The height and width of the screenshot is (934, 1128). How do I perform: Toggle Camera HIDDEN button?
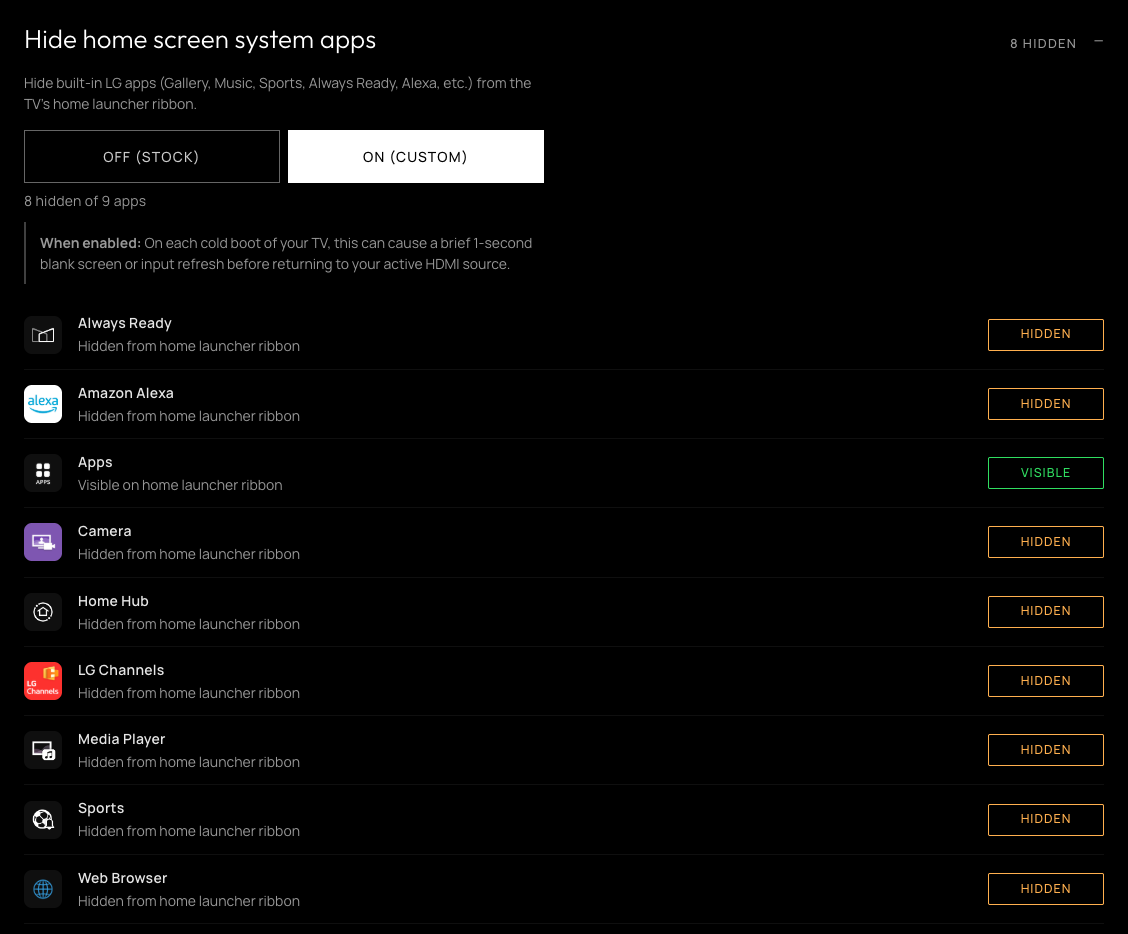[x=1045, y=542]
